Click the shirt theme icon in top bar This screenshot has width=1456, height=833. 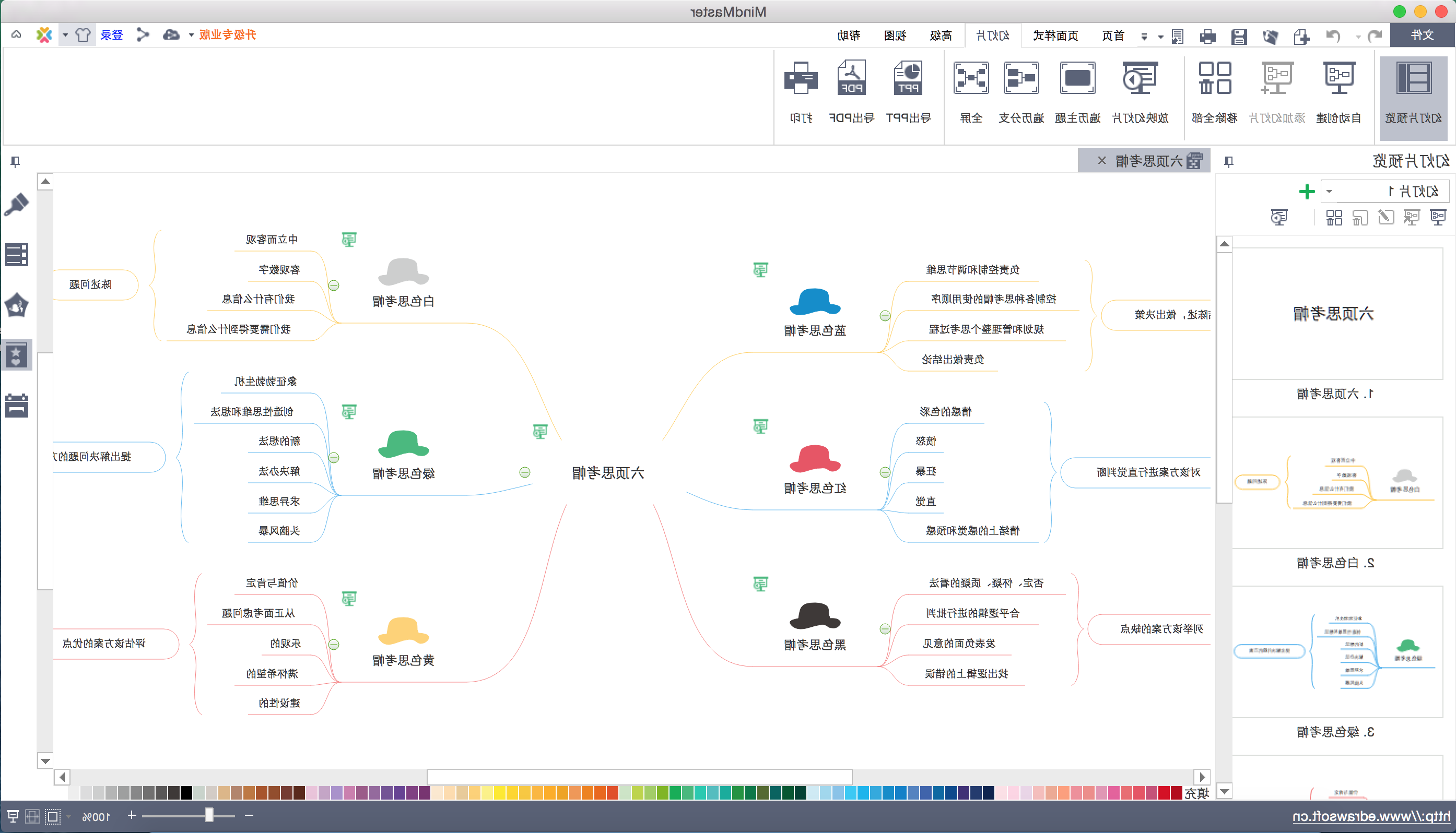[x=83, y=35]
